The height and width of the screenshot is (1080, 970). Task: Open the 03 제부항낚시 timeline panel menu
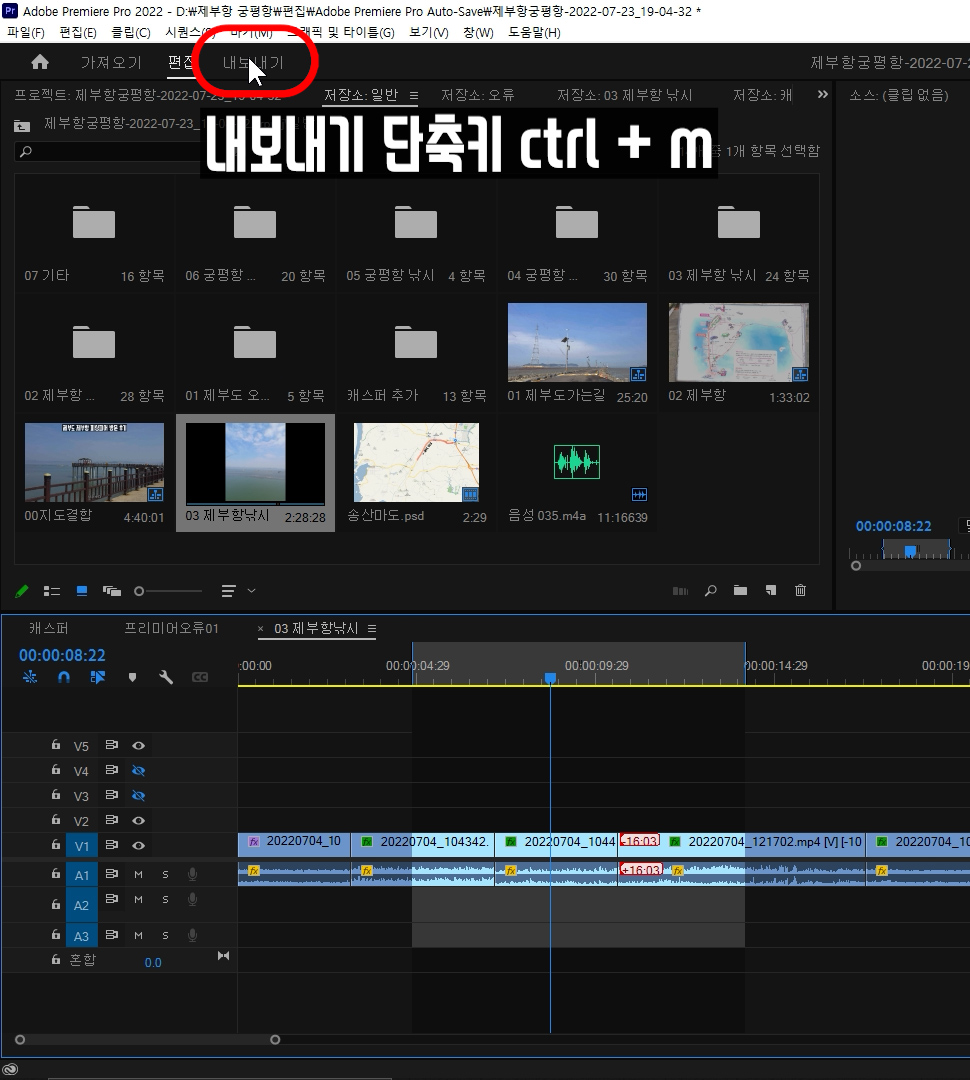click(372, 628)
